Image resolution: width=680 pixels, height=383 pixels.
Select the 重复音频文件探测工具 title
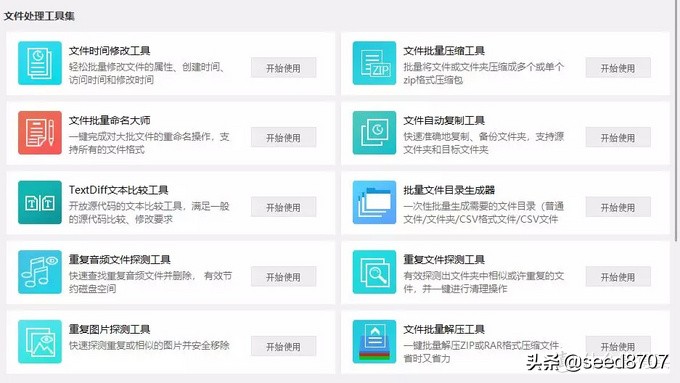[119, 259]
